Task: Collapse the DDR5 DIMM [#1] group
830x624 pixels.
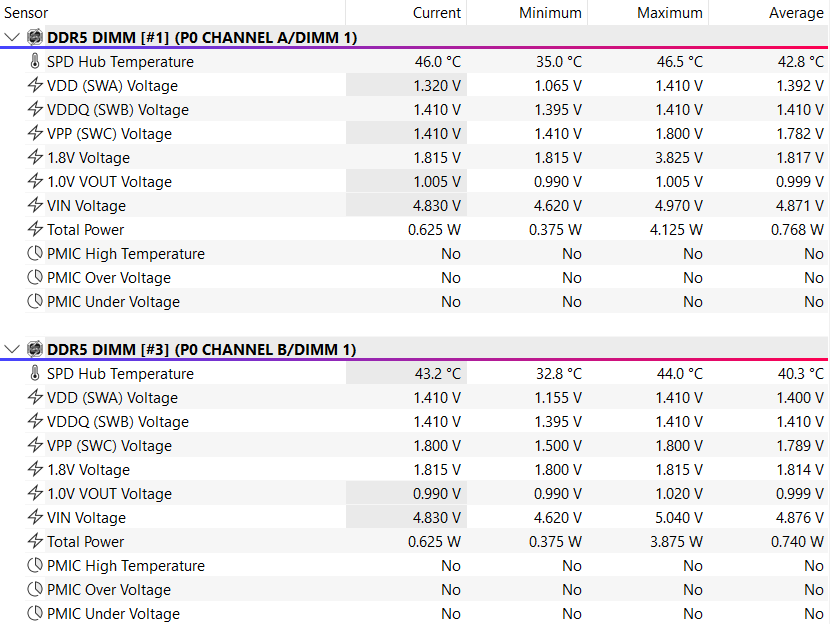Action: tap(12, 38)
